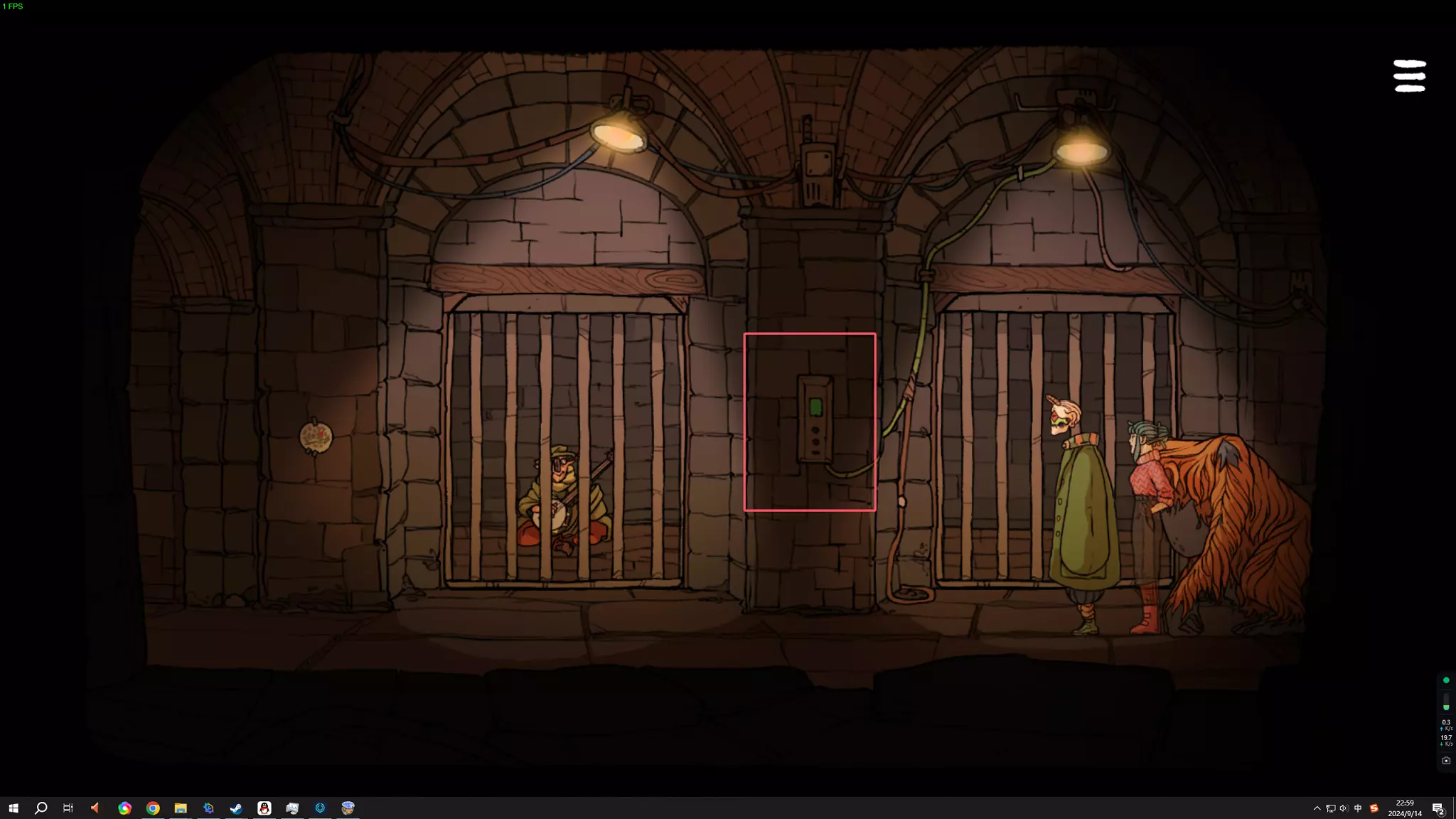Toggle the Chinese input mode indicator
This screenshot has height=819, width=1456.
[1358, 808]
